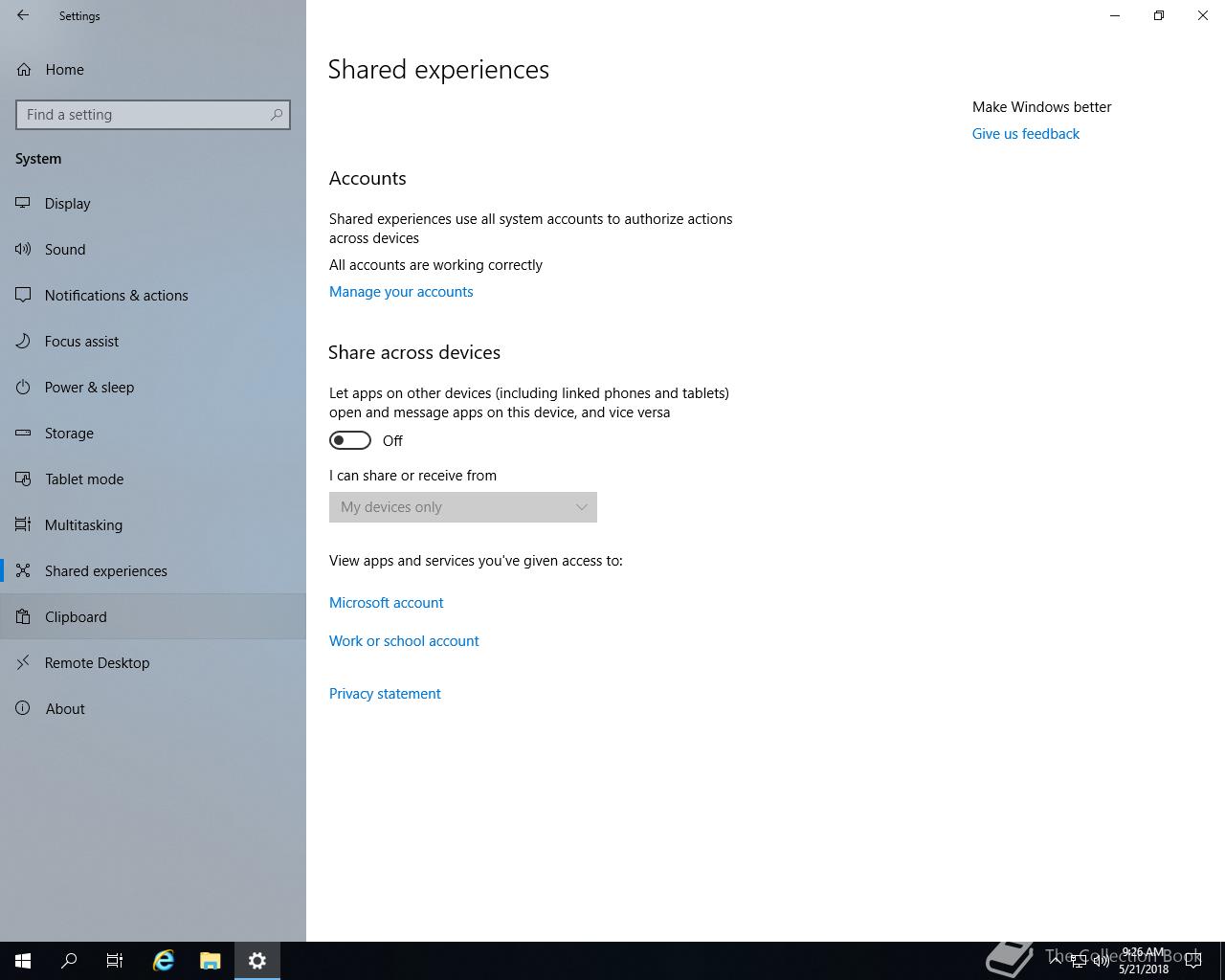
Task: Click the Display monitor icon
Action: pos(23,203)
